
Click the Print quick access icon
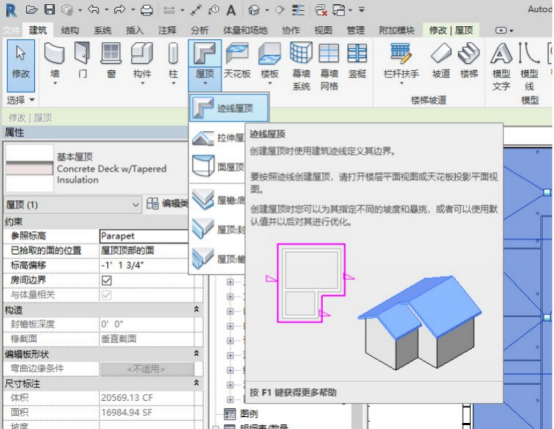(147, 10)
